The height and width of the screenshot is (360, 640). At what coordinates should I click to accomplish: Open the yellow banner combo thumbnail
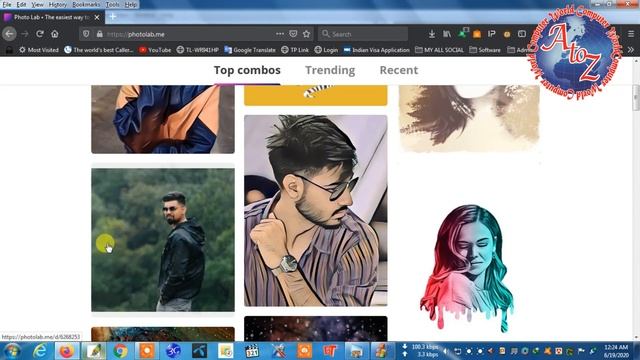click(x=316, y=95)
